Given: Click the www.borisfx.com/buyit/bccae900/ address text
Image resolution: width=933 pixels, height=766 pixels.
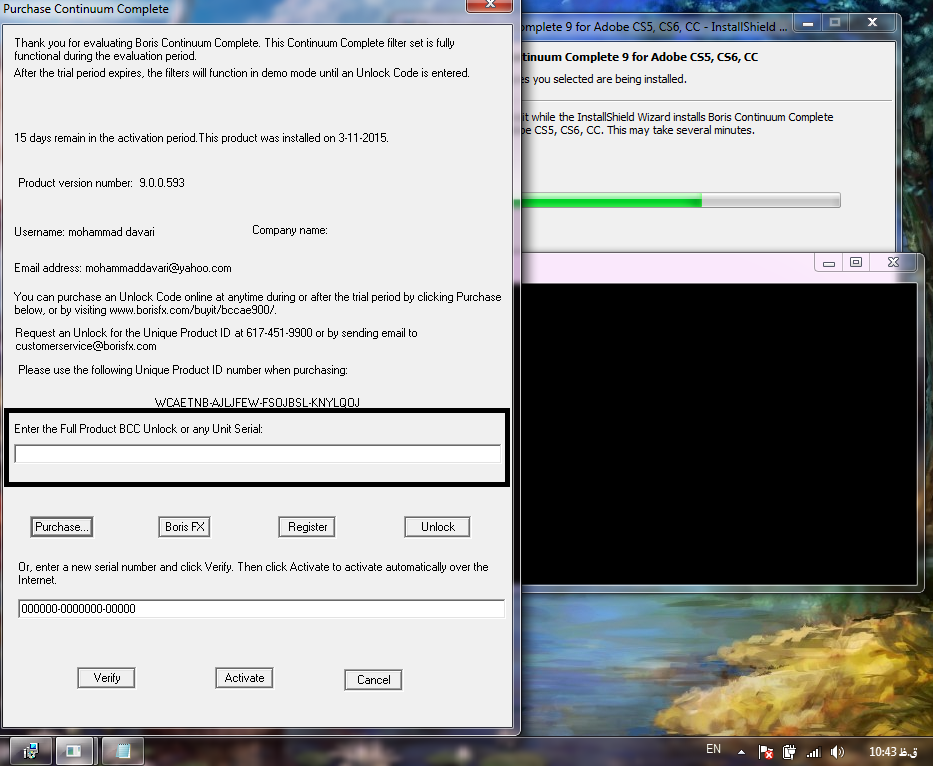Looking at the screenshot, I should pyautogui.click(x=193, y=310).
